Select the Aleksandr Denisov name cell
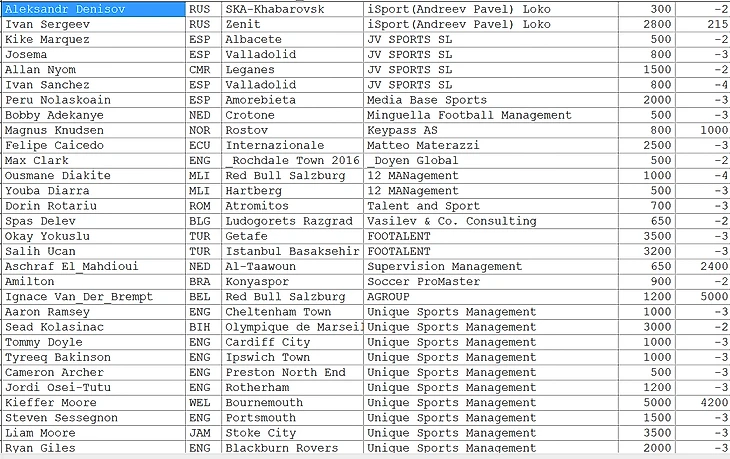This screenshot has width=730, height=459. [94, 9]
